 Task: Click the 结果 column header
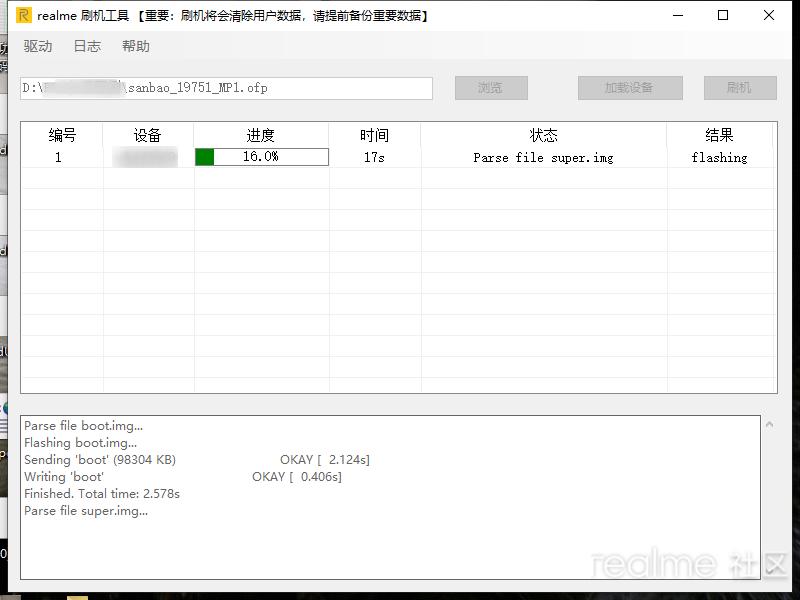tap(721, 135)
